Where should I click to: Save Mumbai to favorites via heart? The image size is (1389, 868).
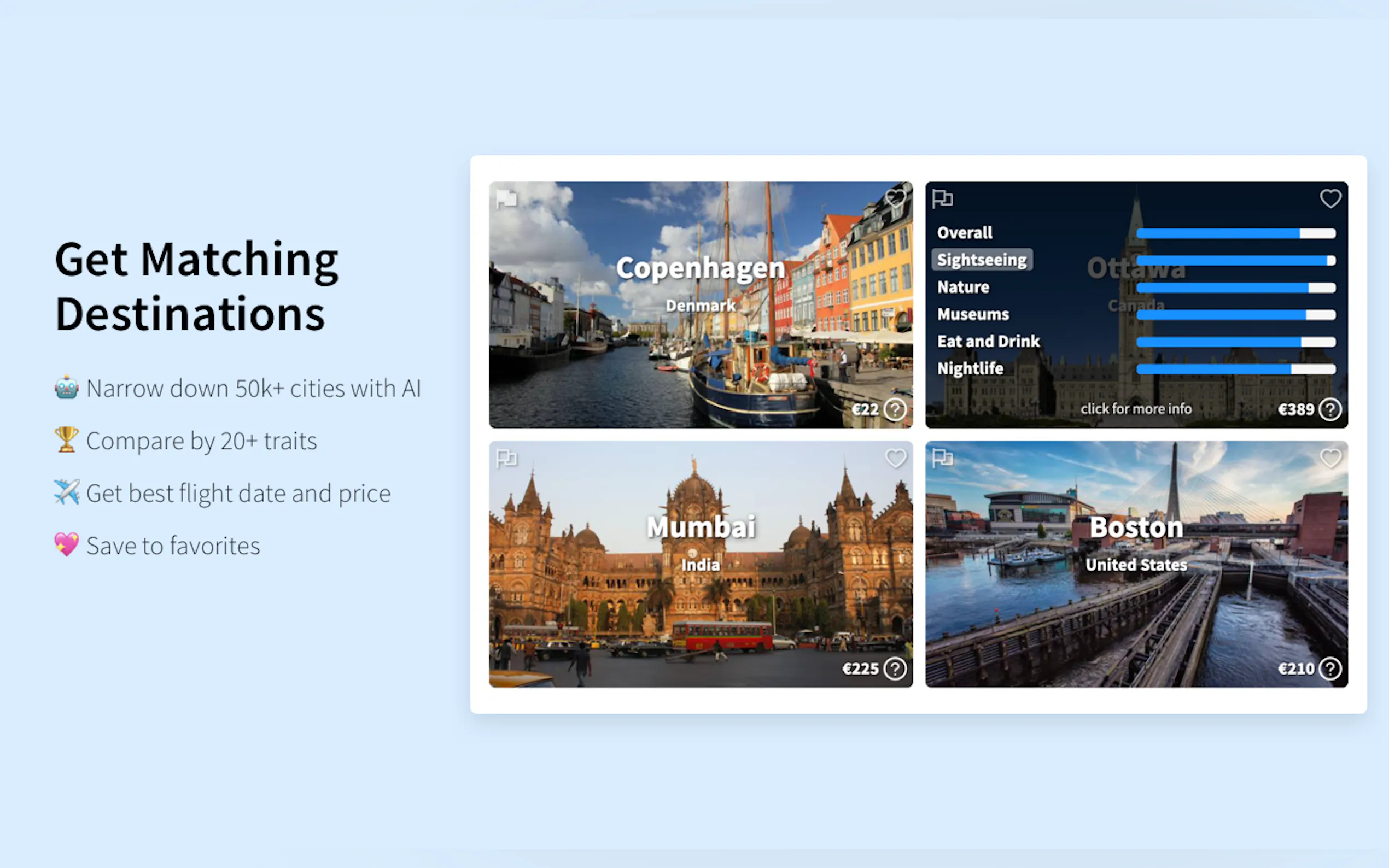(895, 458)
